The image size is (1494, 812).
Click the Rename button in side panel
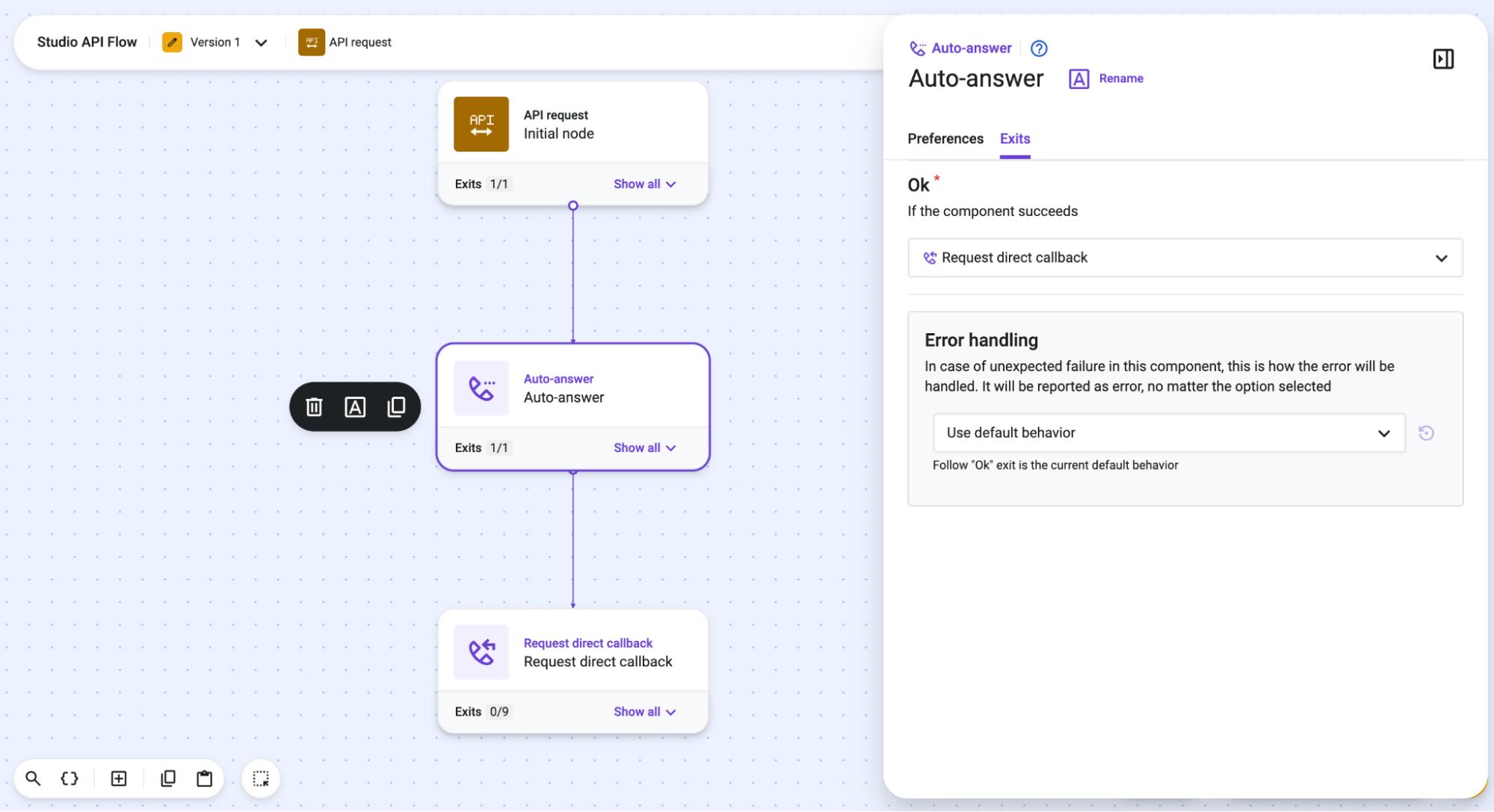point(1106,78)
